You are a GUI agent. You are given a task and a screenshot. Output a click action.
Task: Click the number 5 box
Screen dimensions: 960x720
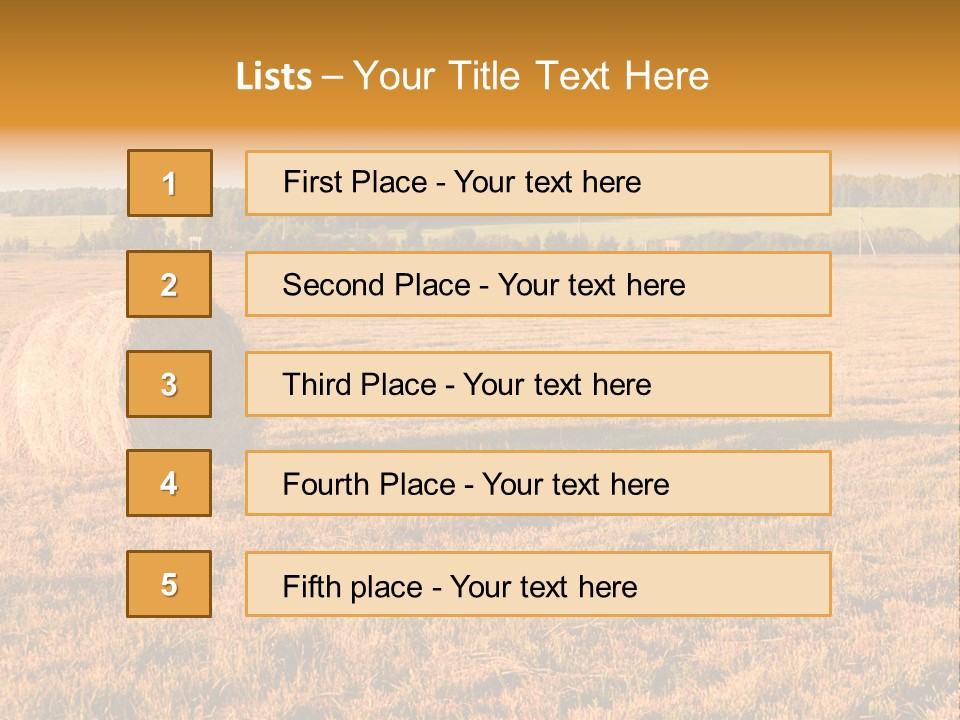pyautogui.click(x=169, y=584)
